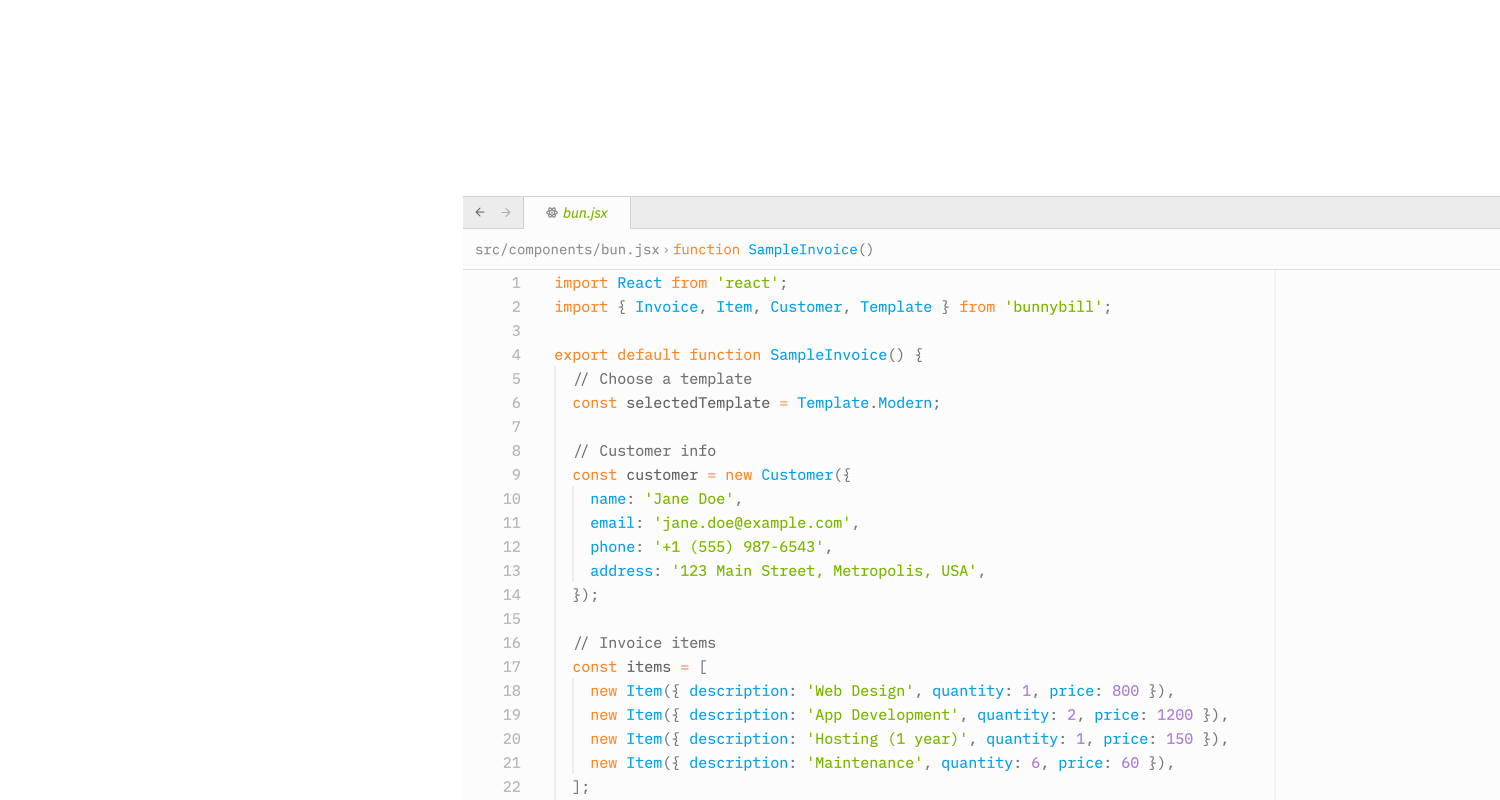Click the jane.doe@example.com email string
This screenshot has width=1500, height=800.
pos(752,522)
